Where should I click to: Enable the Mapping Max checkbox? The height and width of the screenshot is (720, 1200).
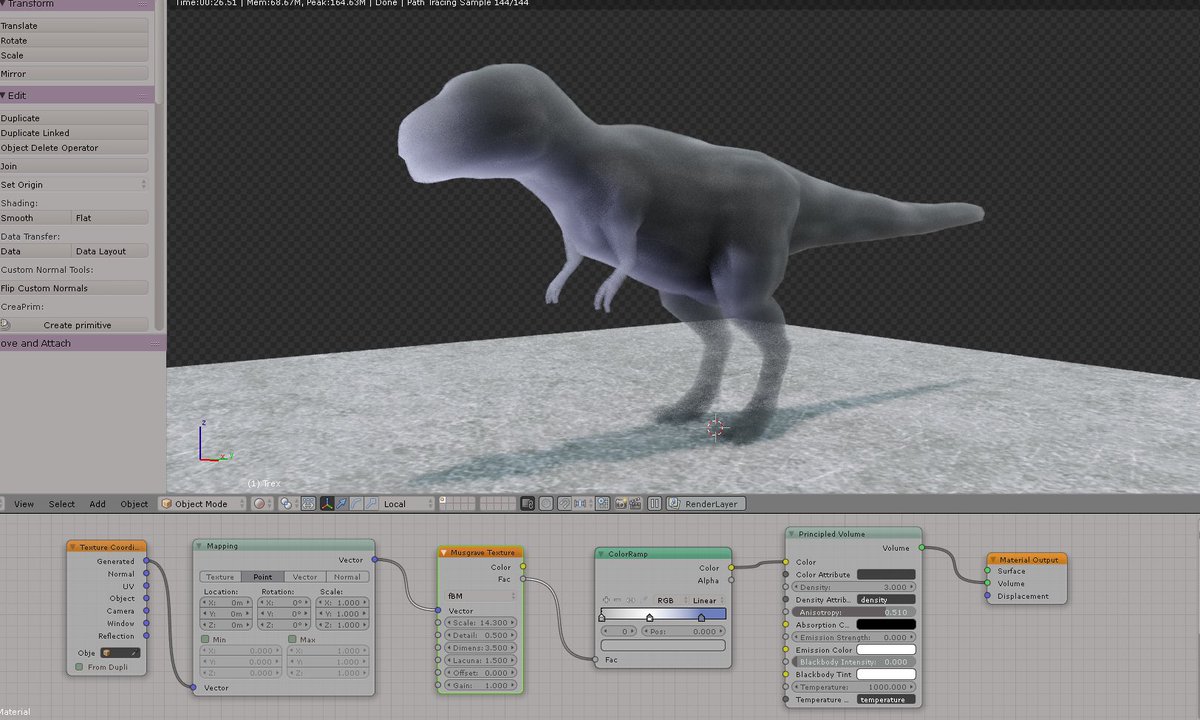[x=293, y=638]
